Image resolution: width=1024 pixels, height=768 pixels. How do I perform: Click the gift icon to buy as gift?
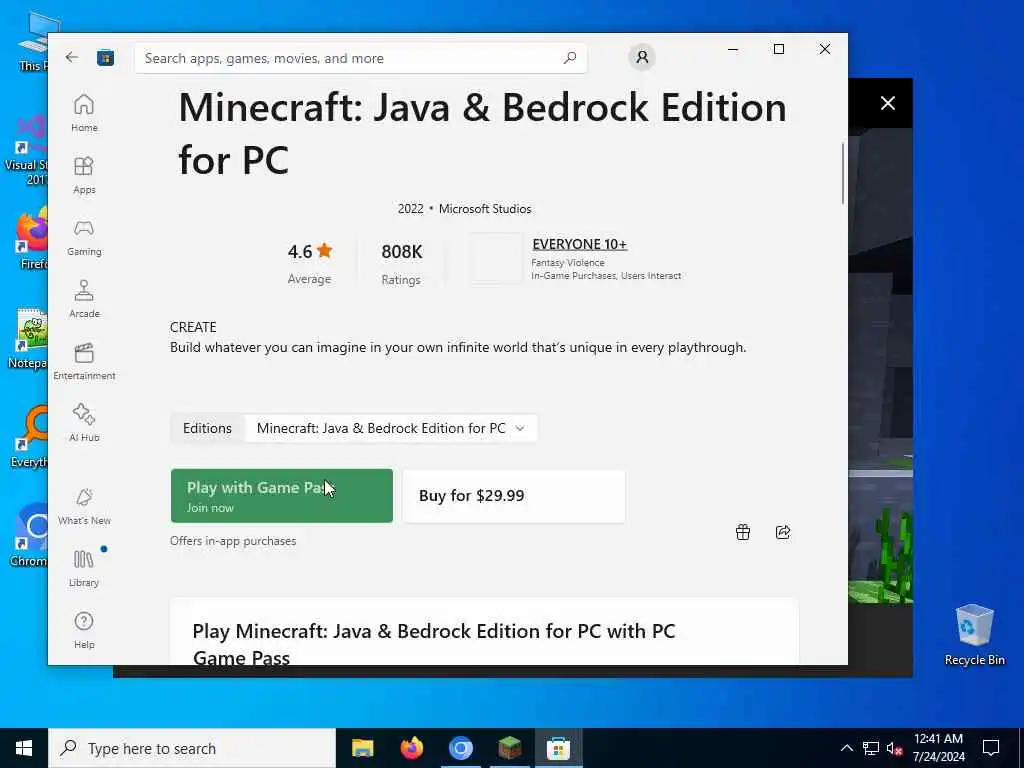click(743, 532)
